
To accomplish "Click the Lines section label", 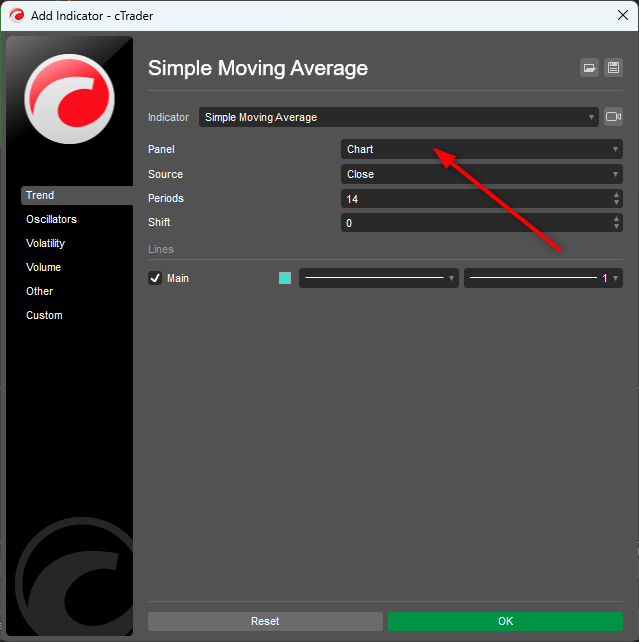I will coord(161,249).
